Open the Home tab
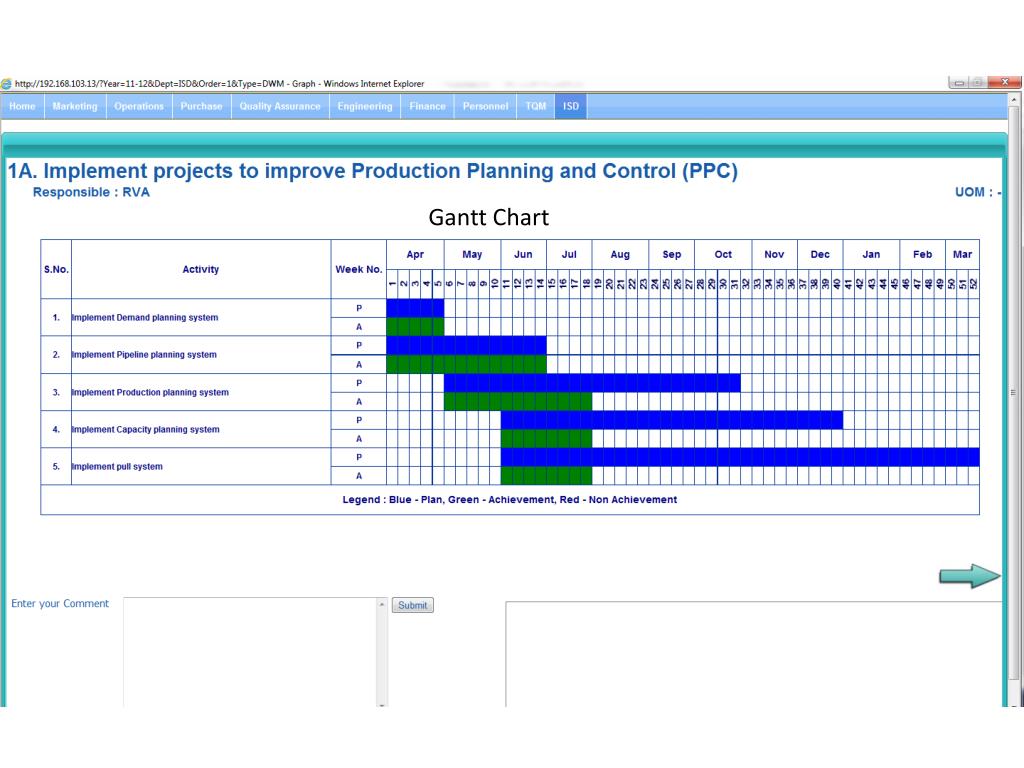This screenshot has height=768, width=1024. coord(22,106)
